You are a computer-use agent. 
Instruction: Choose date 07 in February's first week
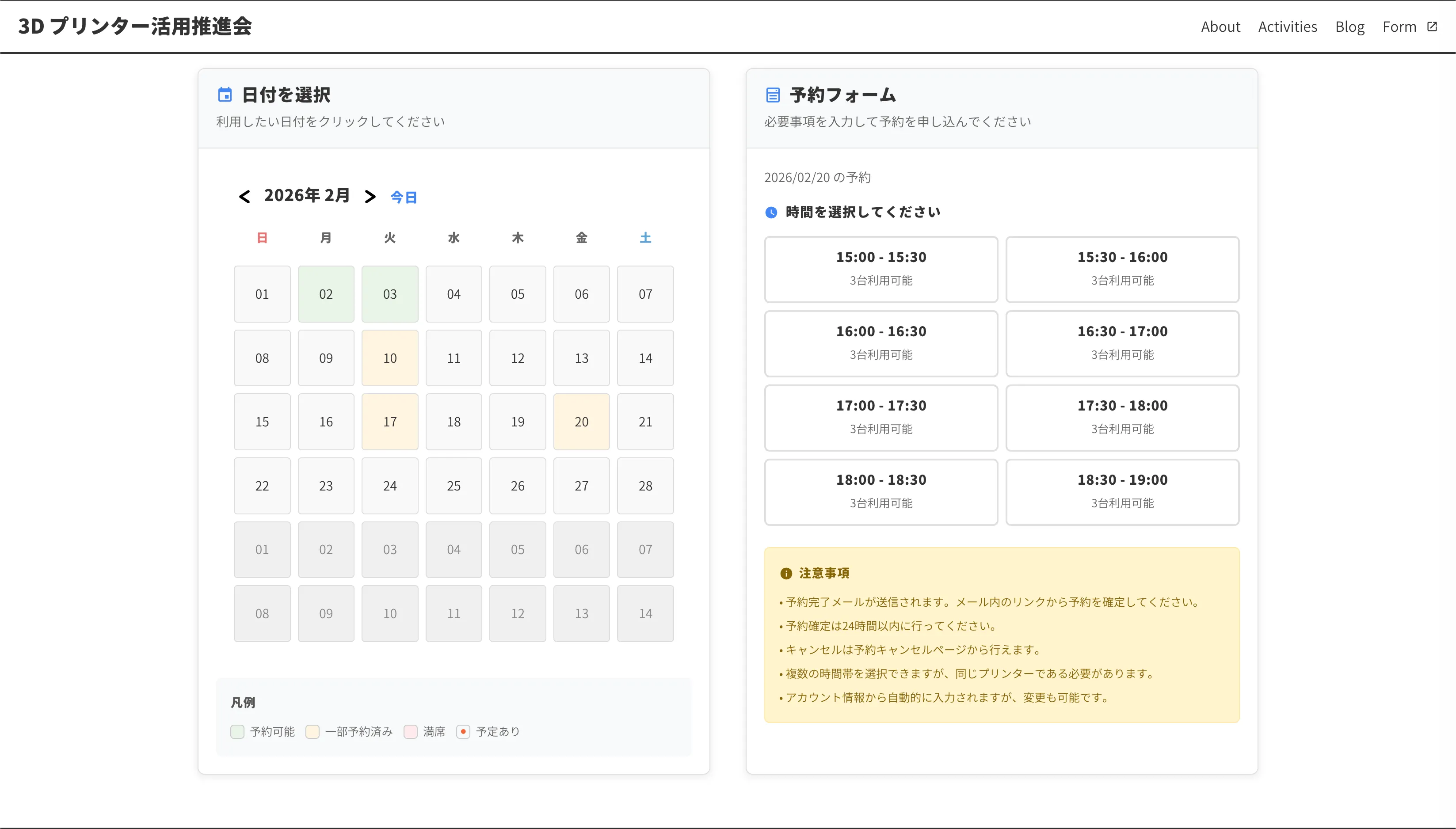(x=645, y=294)
